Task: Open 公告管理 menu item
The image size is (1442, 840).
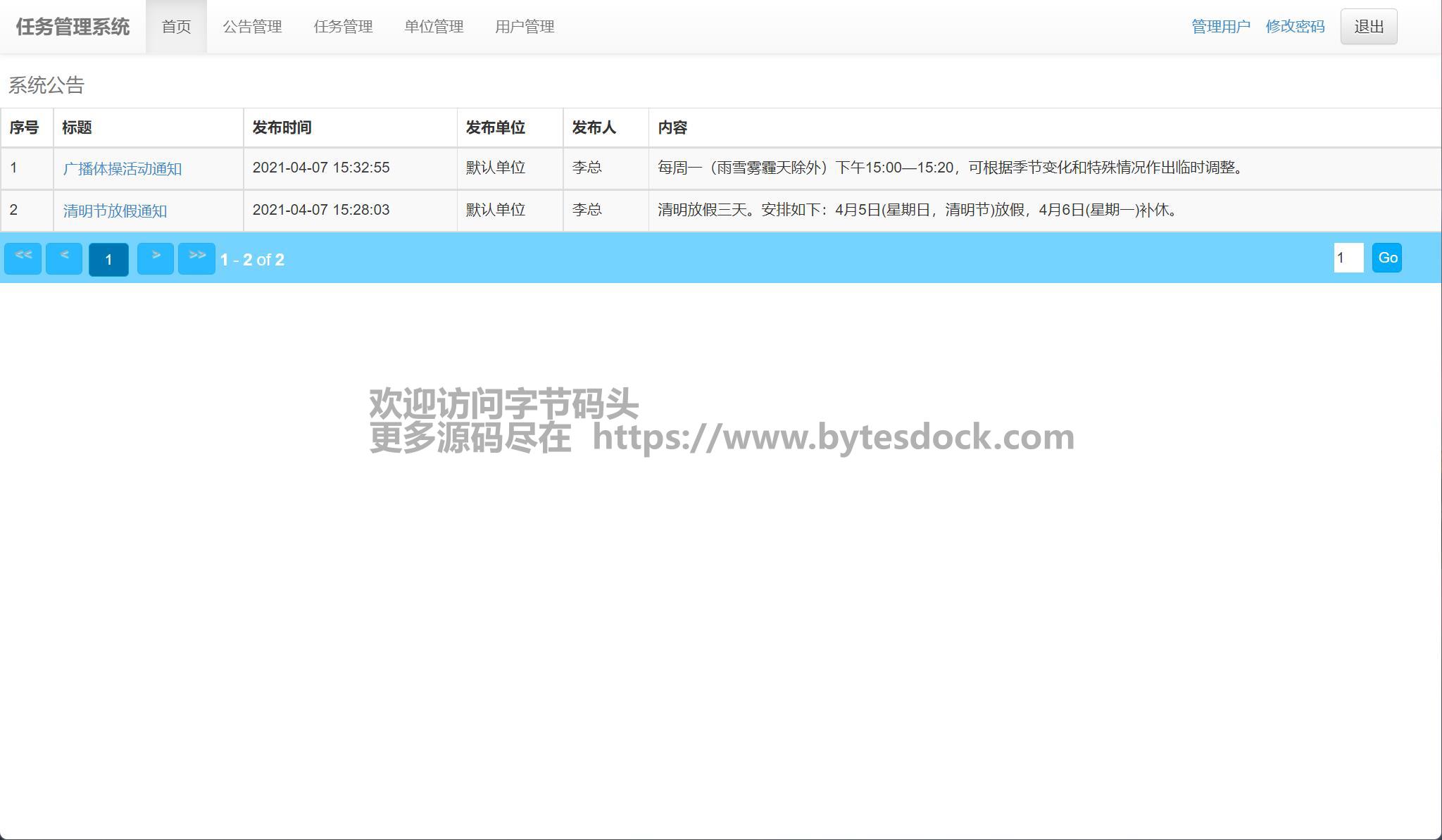Action: pos(252,27)
